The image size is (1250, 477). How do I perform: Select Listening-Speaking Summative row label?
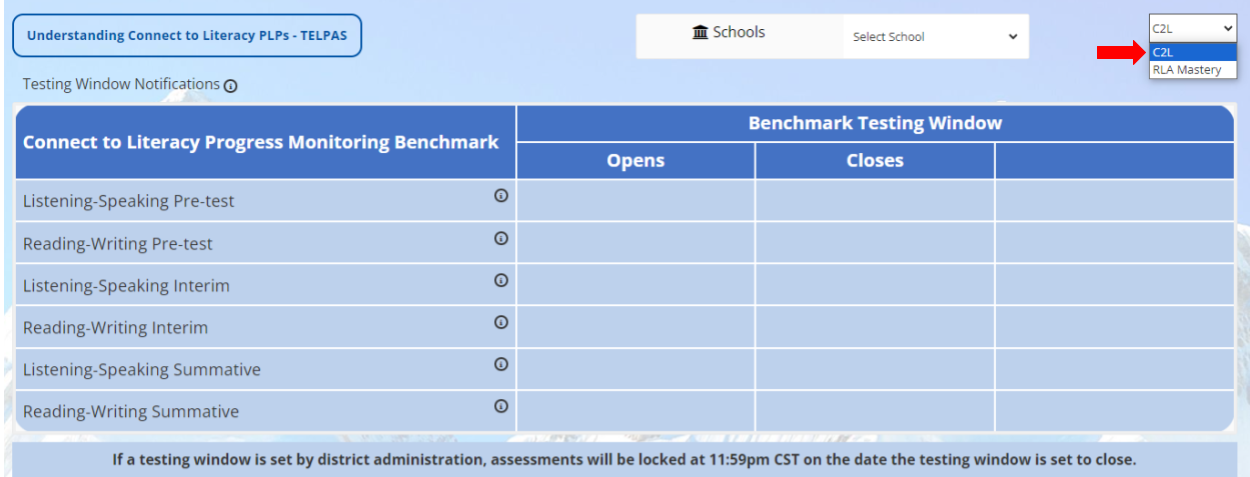click(142, 370)
